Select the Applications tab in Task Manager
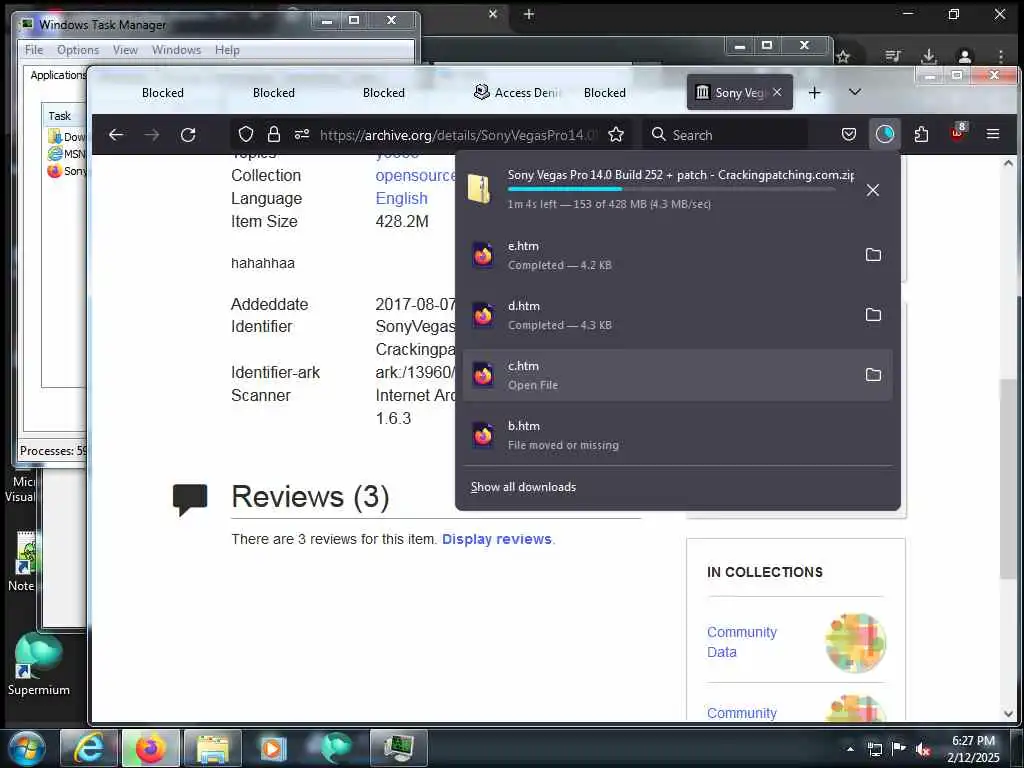Image resolution: width=1024 pixels, height=768 pixels. pyautogui.click(x=57, y=75)
